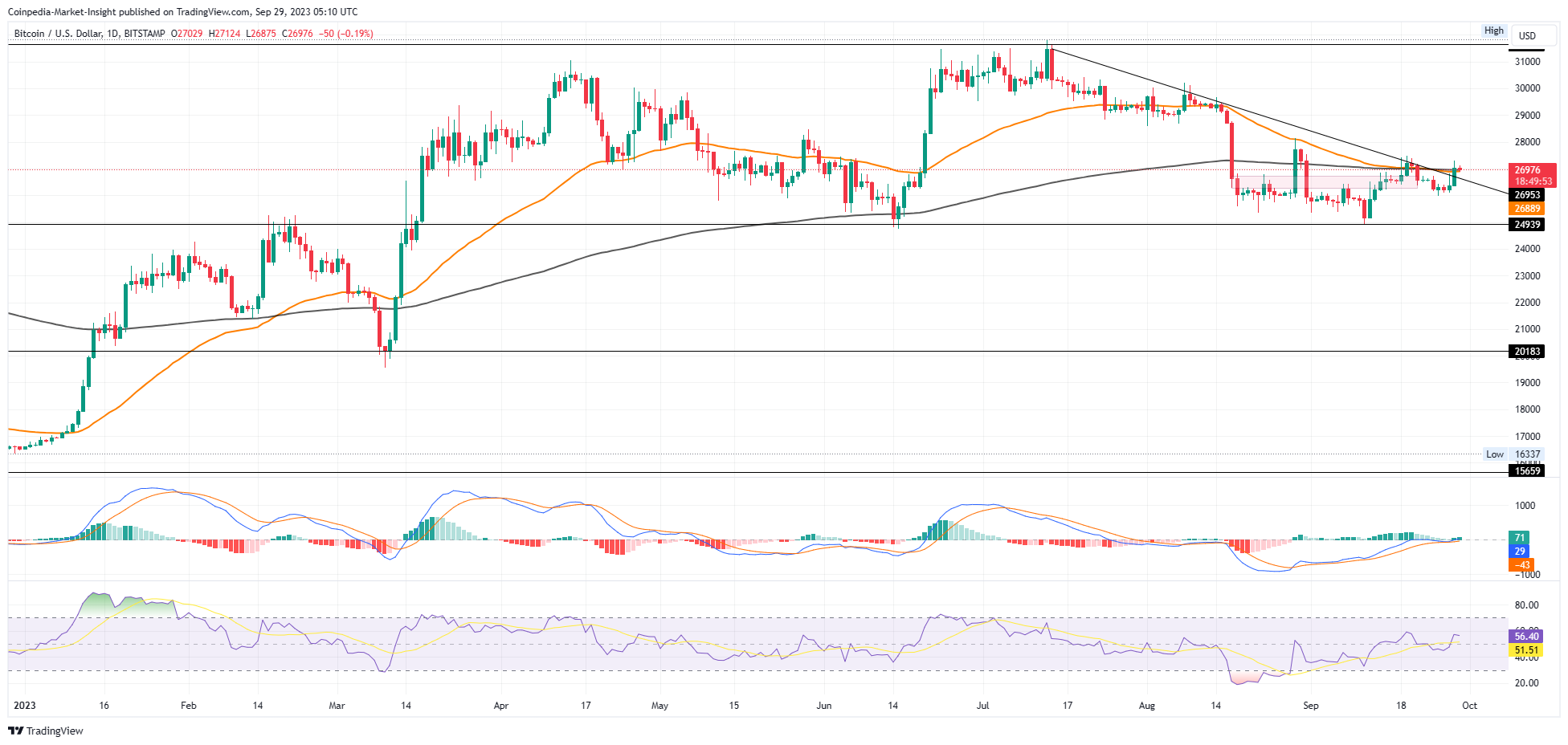Click the RSI 80.00 axis label
This screenshot has height=745, width=1568.
point(1526,605)
